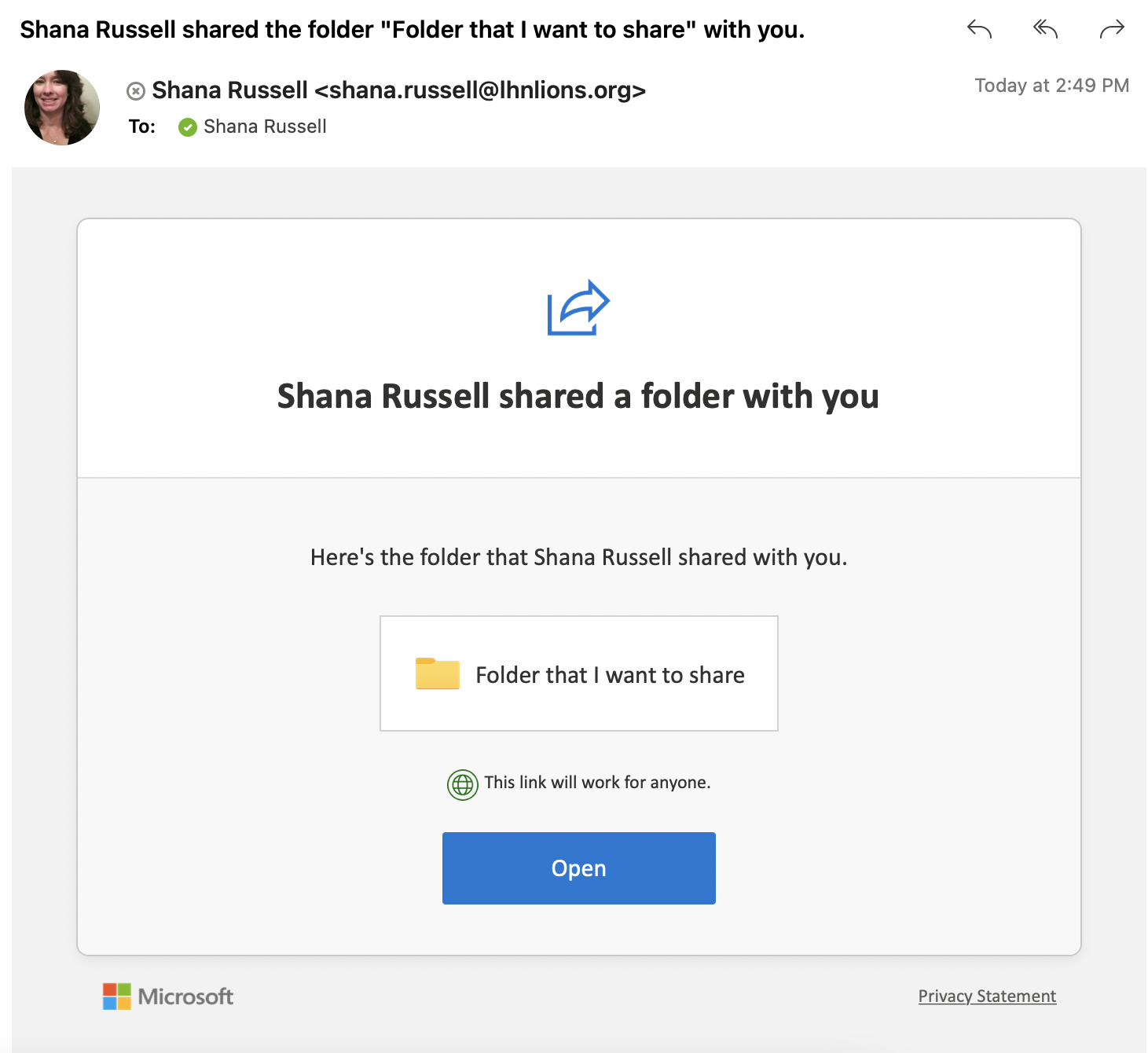
Task: Click the yellow folder icon
Action: (438, 673)
